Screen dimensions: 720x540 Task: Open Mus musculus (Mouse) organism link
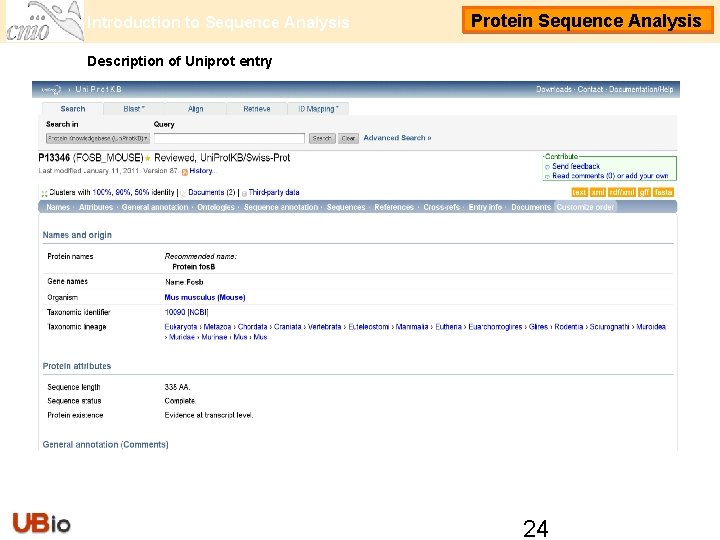click(x=205, y=298)
